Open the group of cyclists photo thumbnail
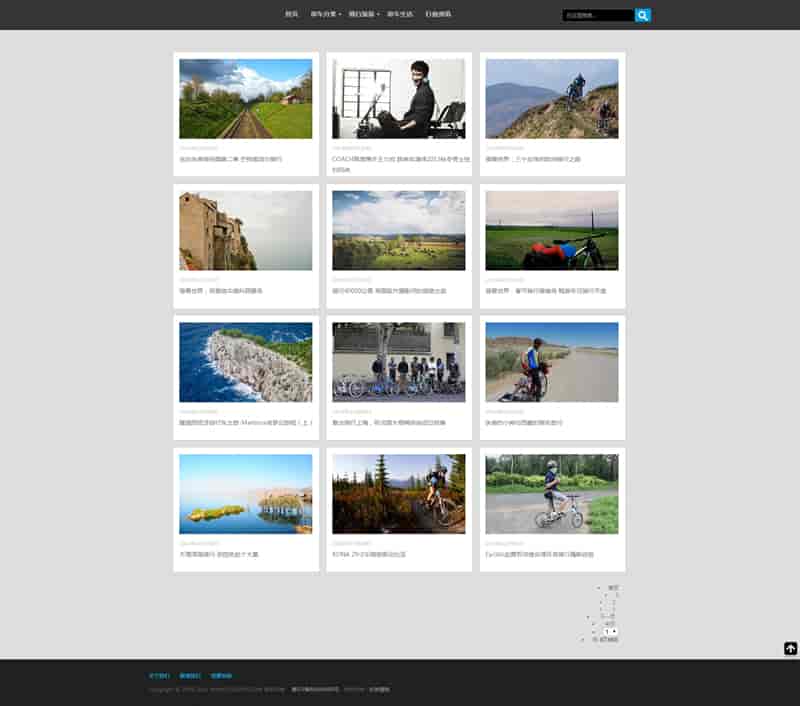The height and width of the screenshot is (706, 800). (x=398, y=362)
